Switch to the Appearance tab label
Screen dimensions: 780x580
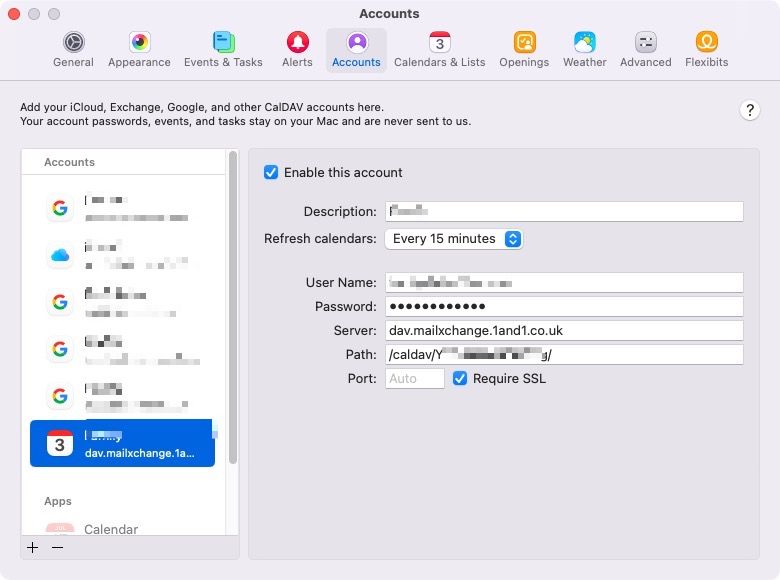(139, 62)
